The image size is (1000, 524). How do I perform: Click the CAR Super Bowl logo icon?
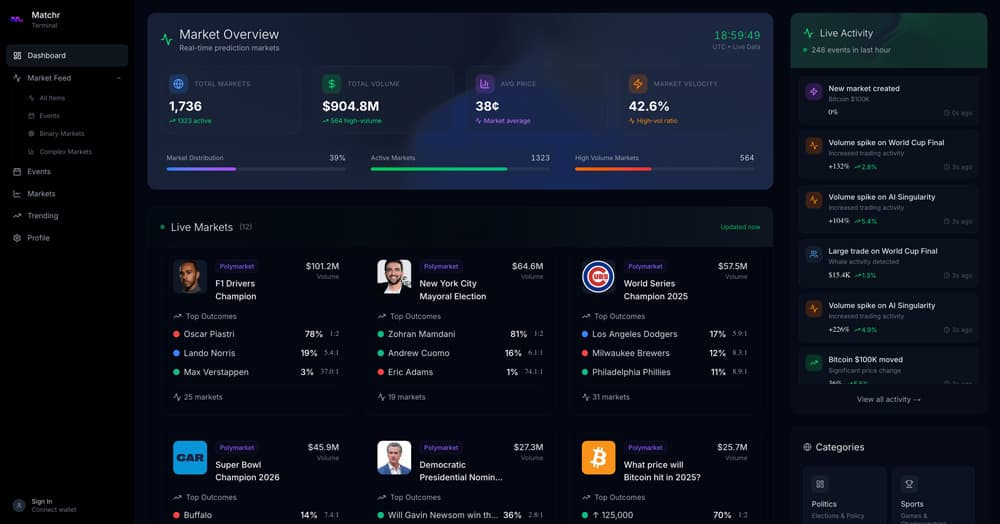click(190, 458)
